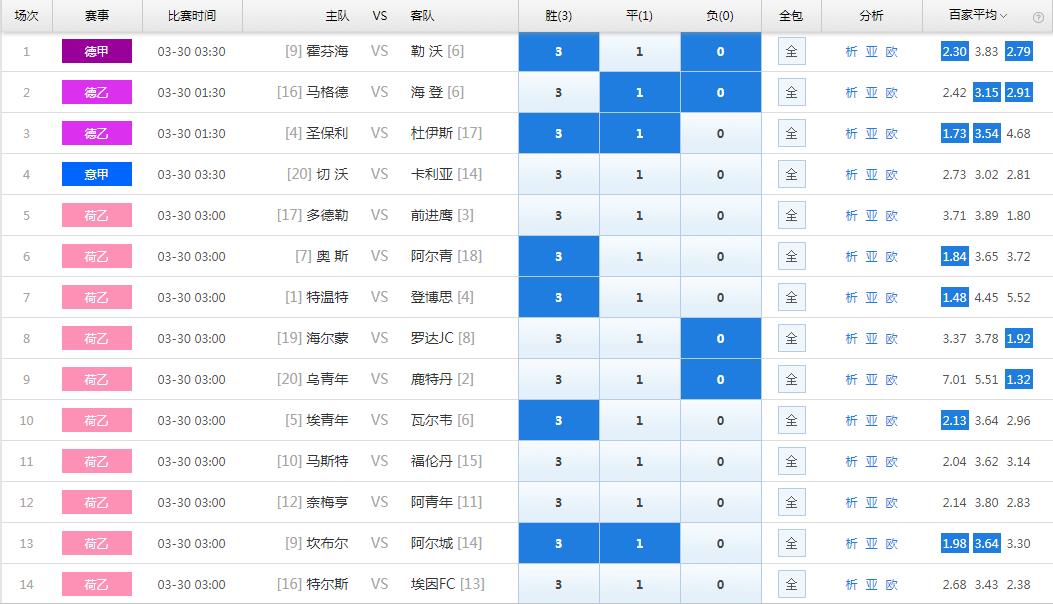Click away team 埃因FC
This screenshot has width=1053, height=604.
(433, 584)
